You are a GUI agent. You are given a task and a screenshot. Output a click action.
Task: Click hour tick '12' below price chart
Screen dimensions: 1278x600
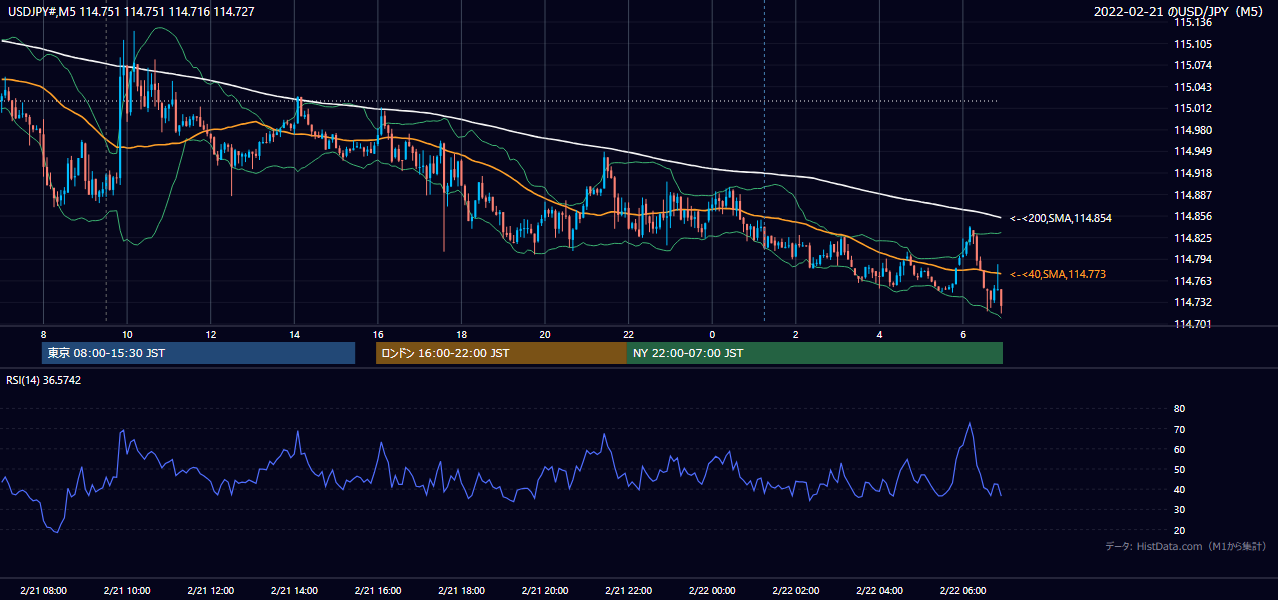point(210,333)
